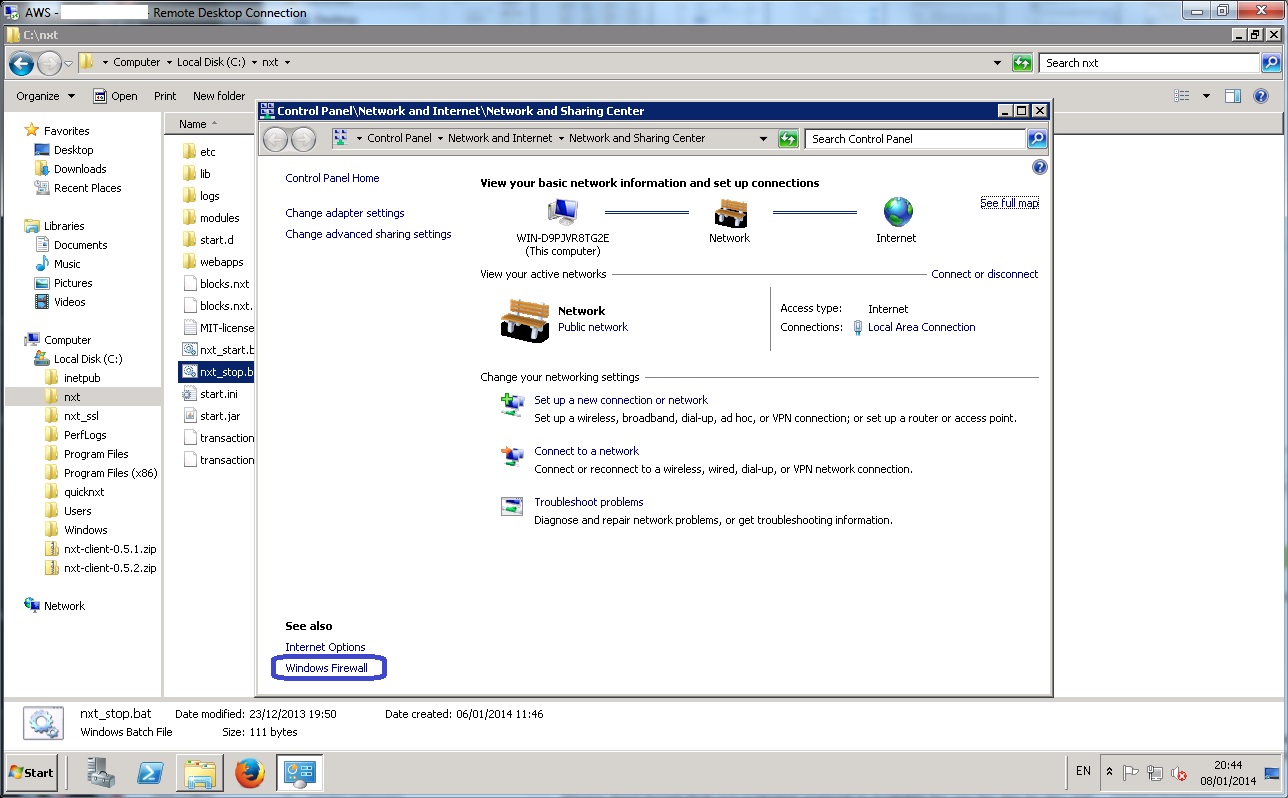This screenshot has height=798, width=1288.
Task: Select Recent Places in navigation pane
Action: coord(87,188)
